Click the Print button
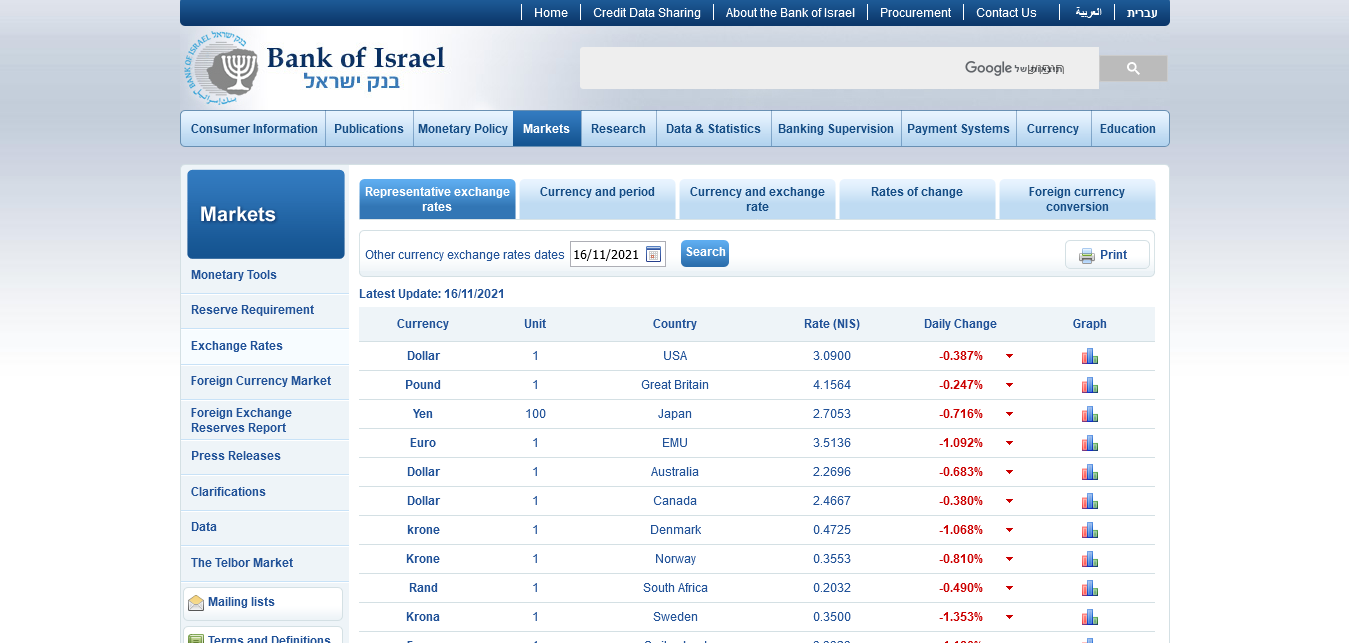Screen dimensions: 1366x643 pyautogui.click(x=1106, y=255)
